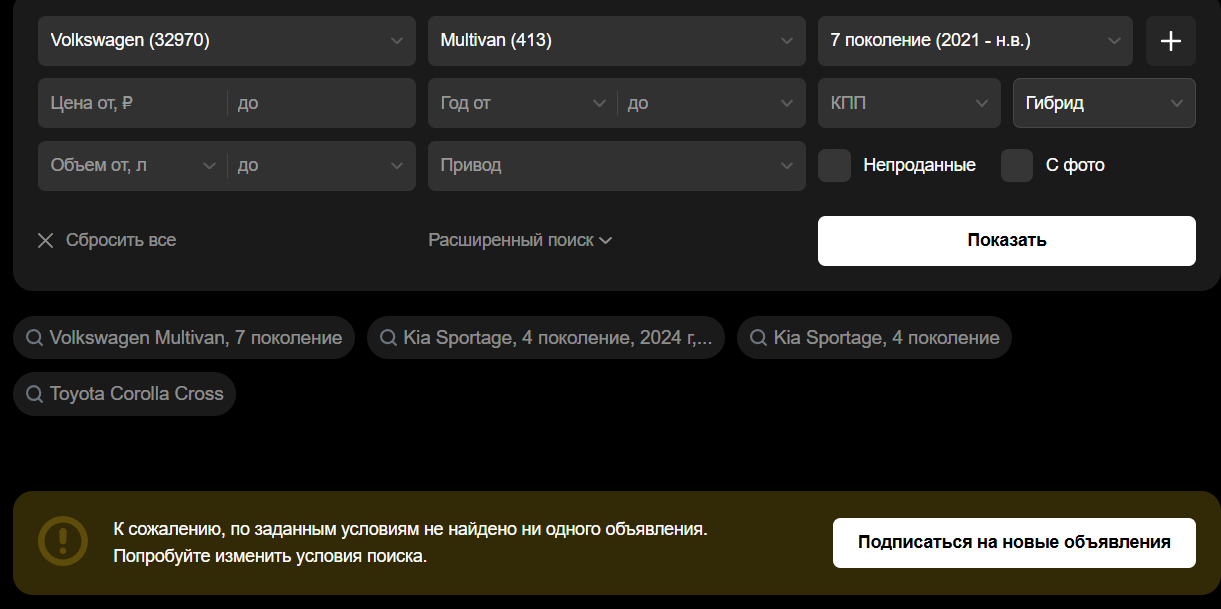Click the X icon beside Сбросить все
Screen dimensions: 1221x609
pyautogui.click(x=45, y=240)
